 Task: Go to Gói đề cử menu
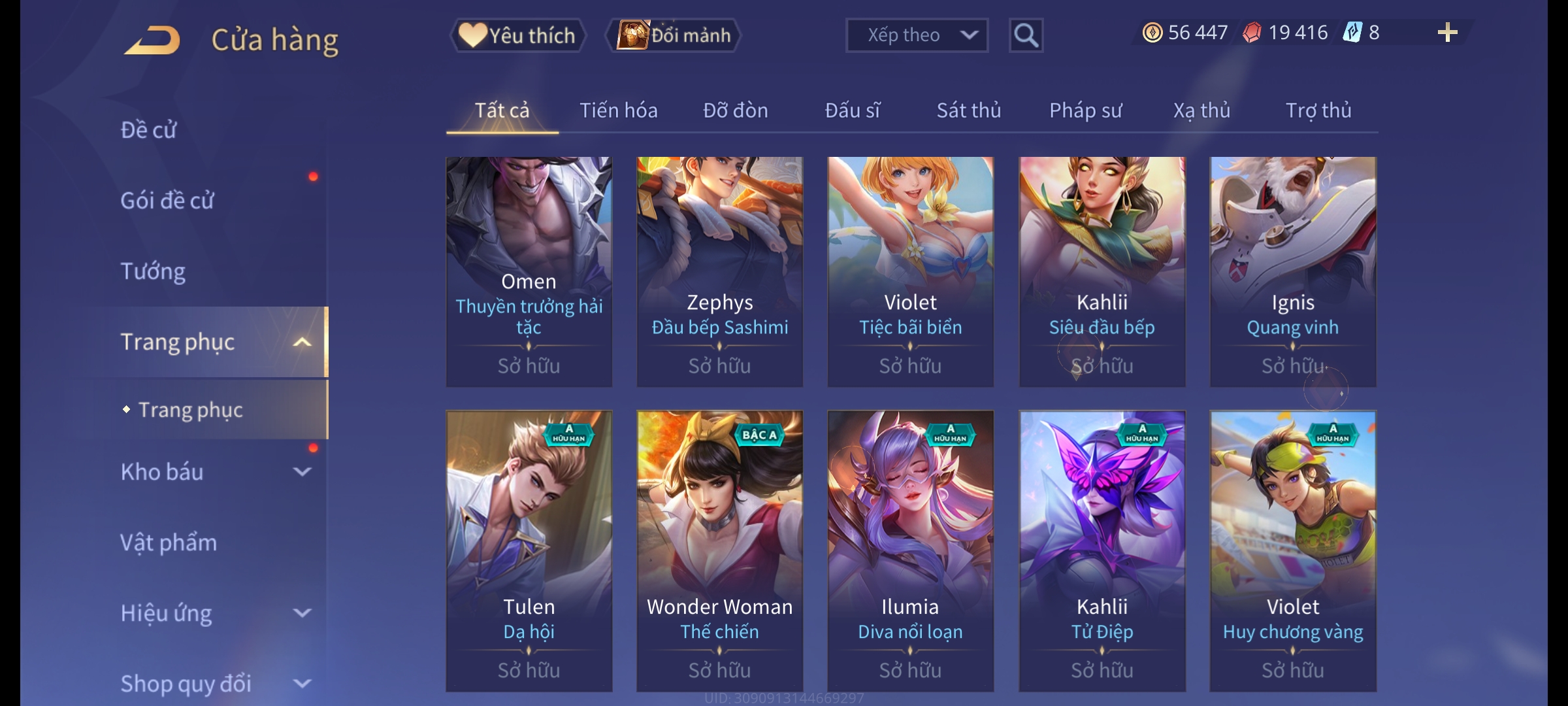coord(167,201)
